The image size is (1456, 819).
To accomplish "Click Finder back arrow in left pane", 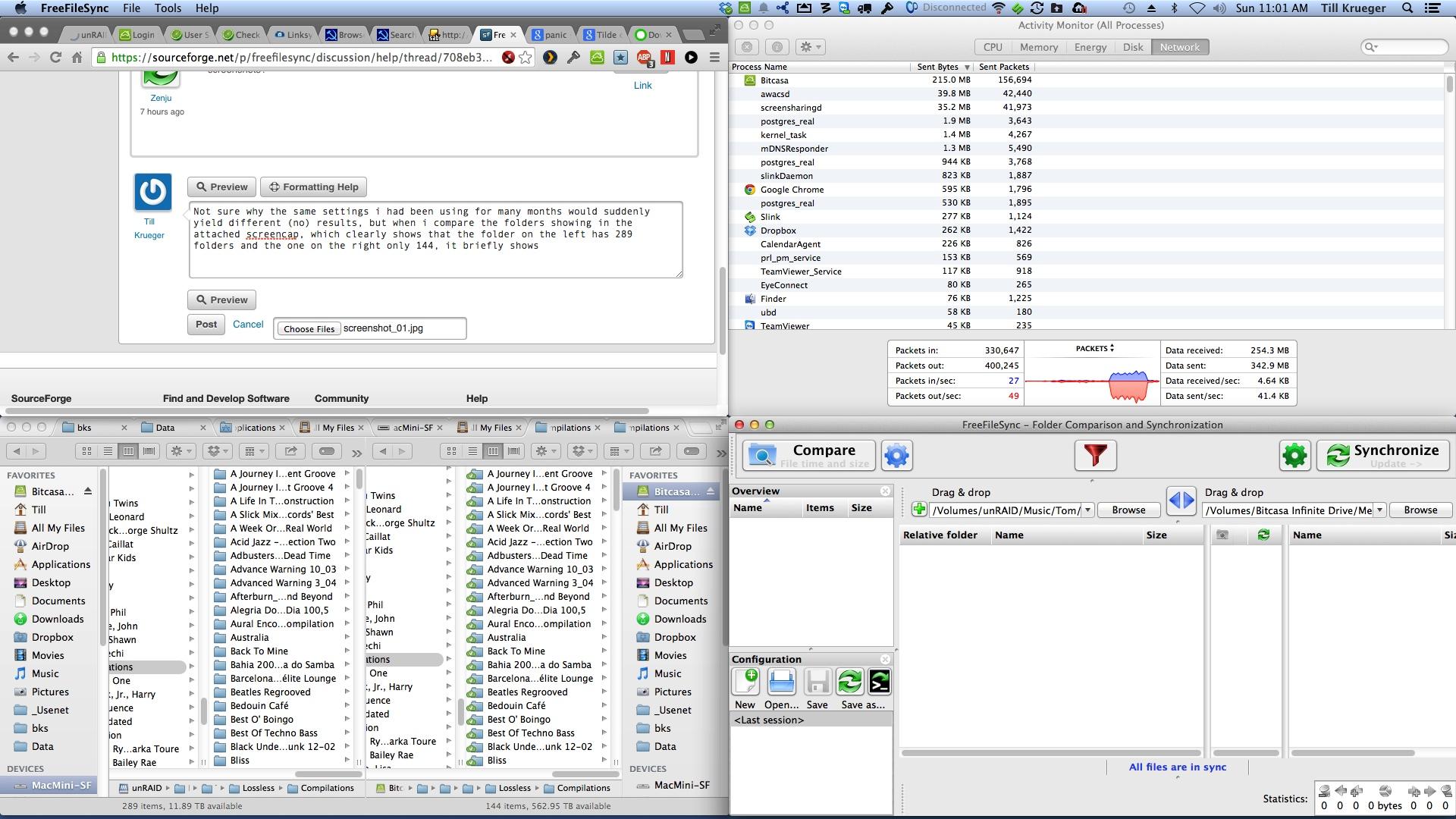I will (17, 451).
